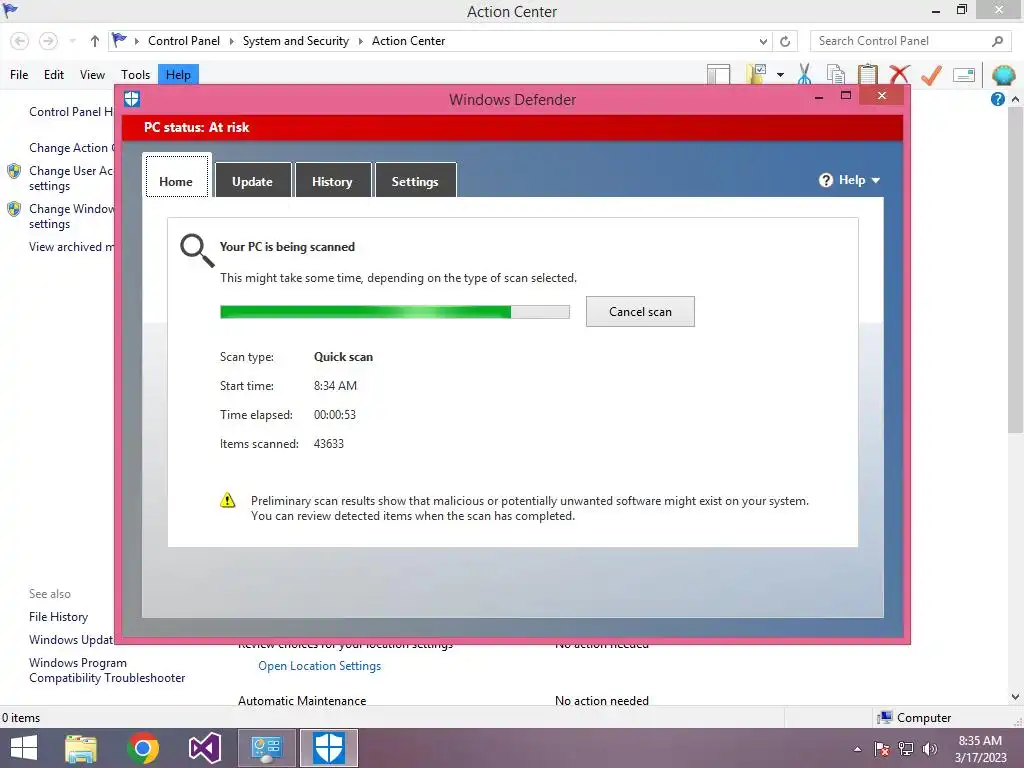This screenshot has height=768, width=1024.
Task: Click Control Panel in the breadcrumb
Action: tap(184, 41)
